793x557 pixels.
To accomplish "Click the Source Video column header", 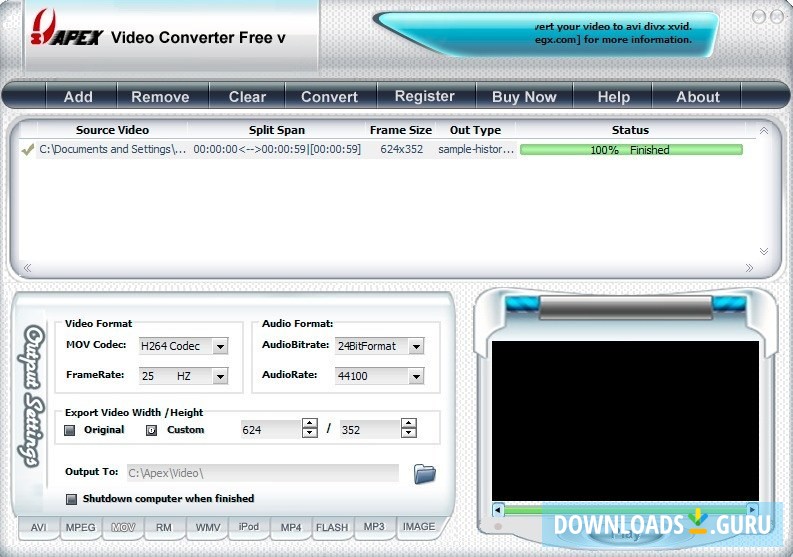I will [112, 130].
